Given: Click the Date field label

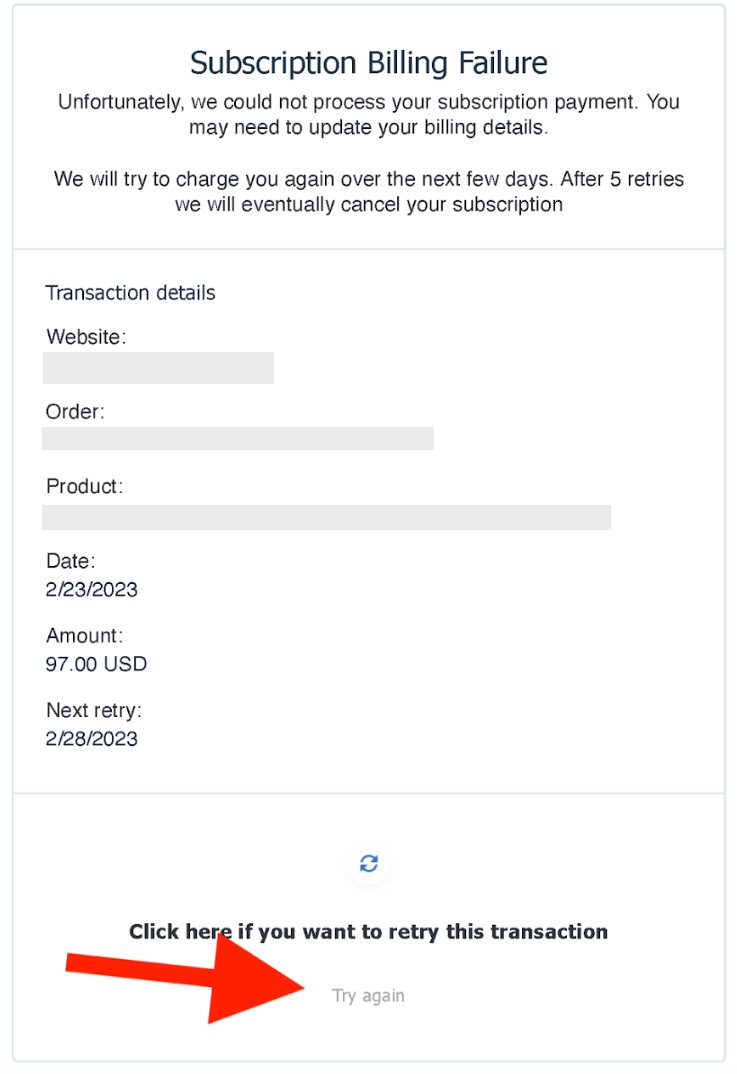Looking at the screenshot, I should 70,561.
